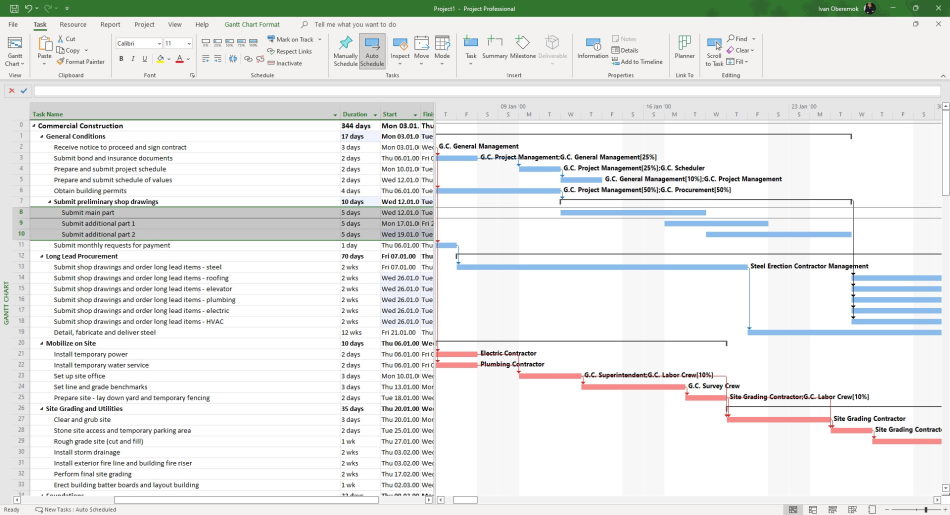The width and height of the screenshot is (950, 515).
Task: Mark selected tasks 100% complete
Action: 253,43
